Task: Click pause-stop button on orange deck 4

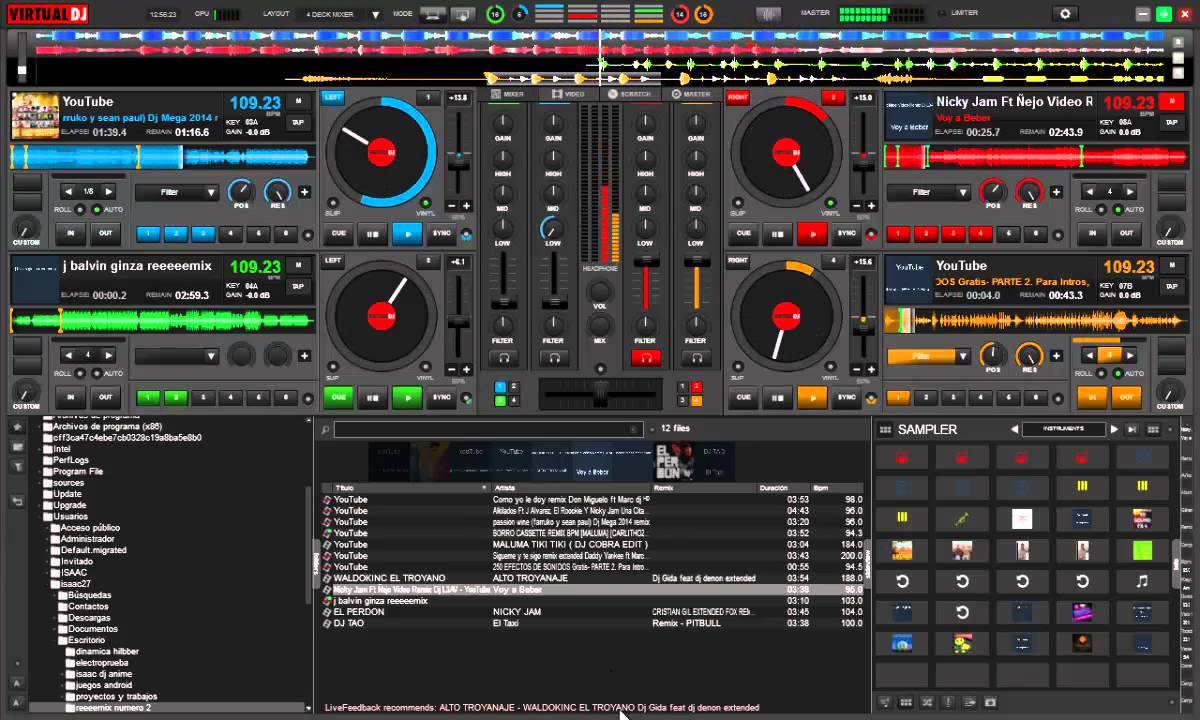Action: coord(778,397)
